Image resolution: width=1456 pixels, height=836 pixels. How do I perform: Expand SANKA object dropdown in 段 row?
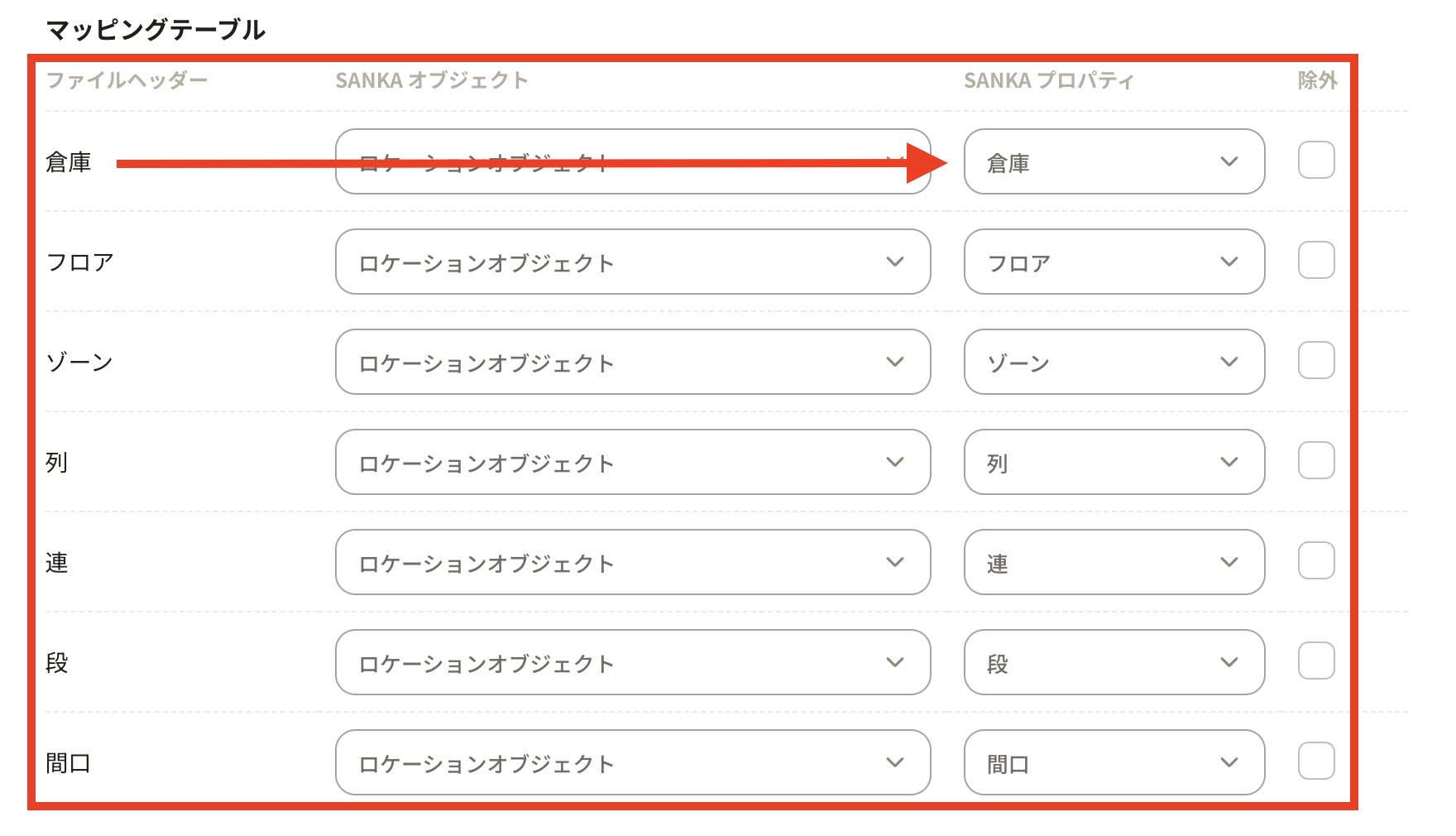point(633,663)
